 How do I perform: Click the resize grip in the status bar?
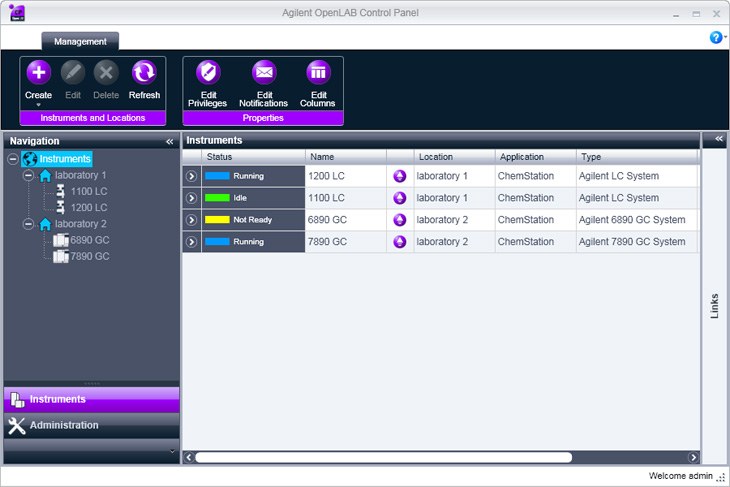(x=721, y=477)
